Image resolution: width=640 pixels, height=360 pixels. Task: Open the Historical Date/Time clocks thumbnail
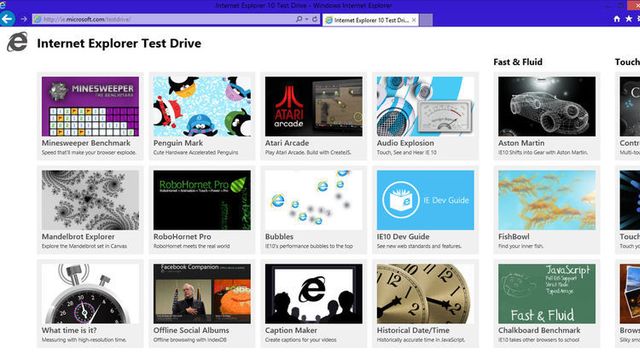click(x=425, y=293)
